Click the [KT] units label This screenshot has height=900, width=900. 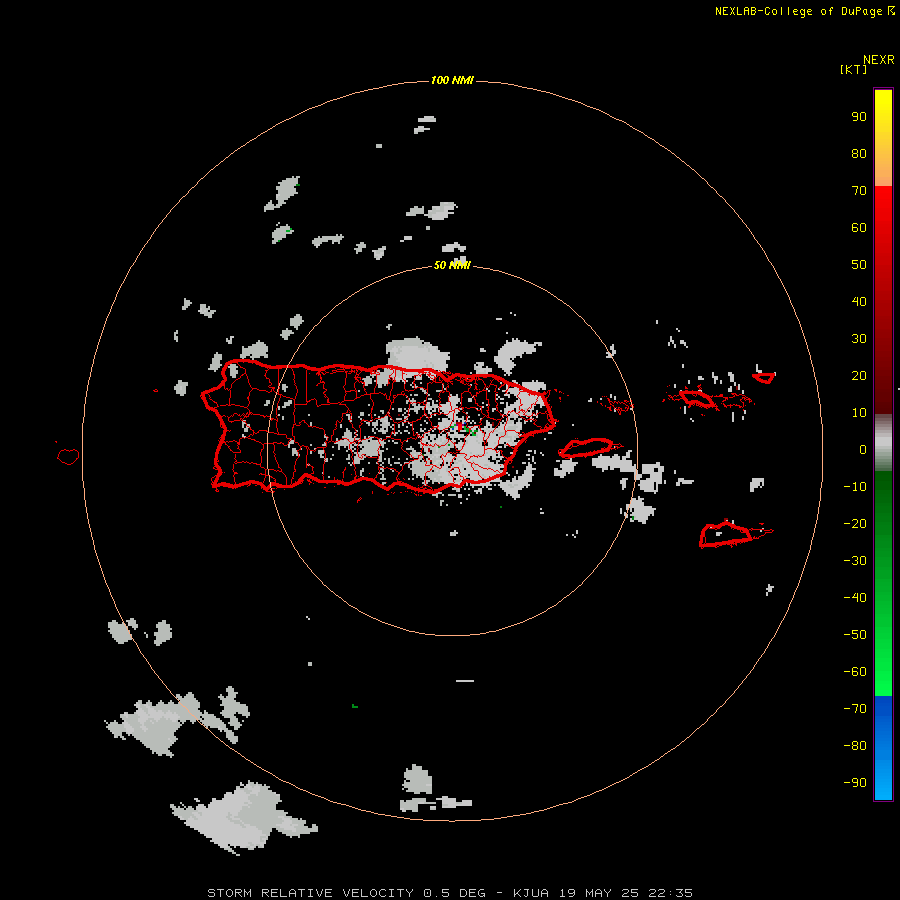click(853, 69)
